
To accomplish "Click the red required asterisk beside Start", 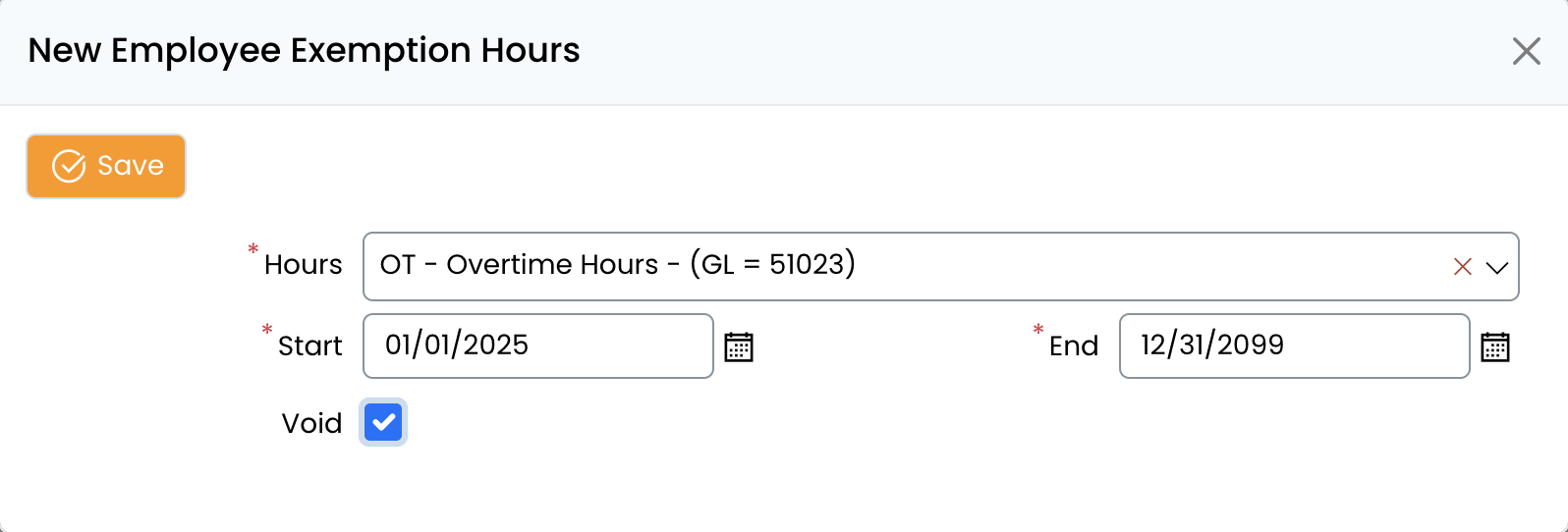I will click(267, 331).
